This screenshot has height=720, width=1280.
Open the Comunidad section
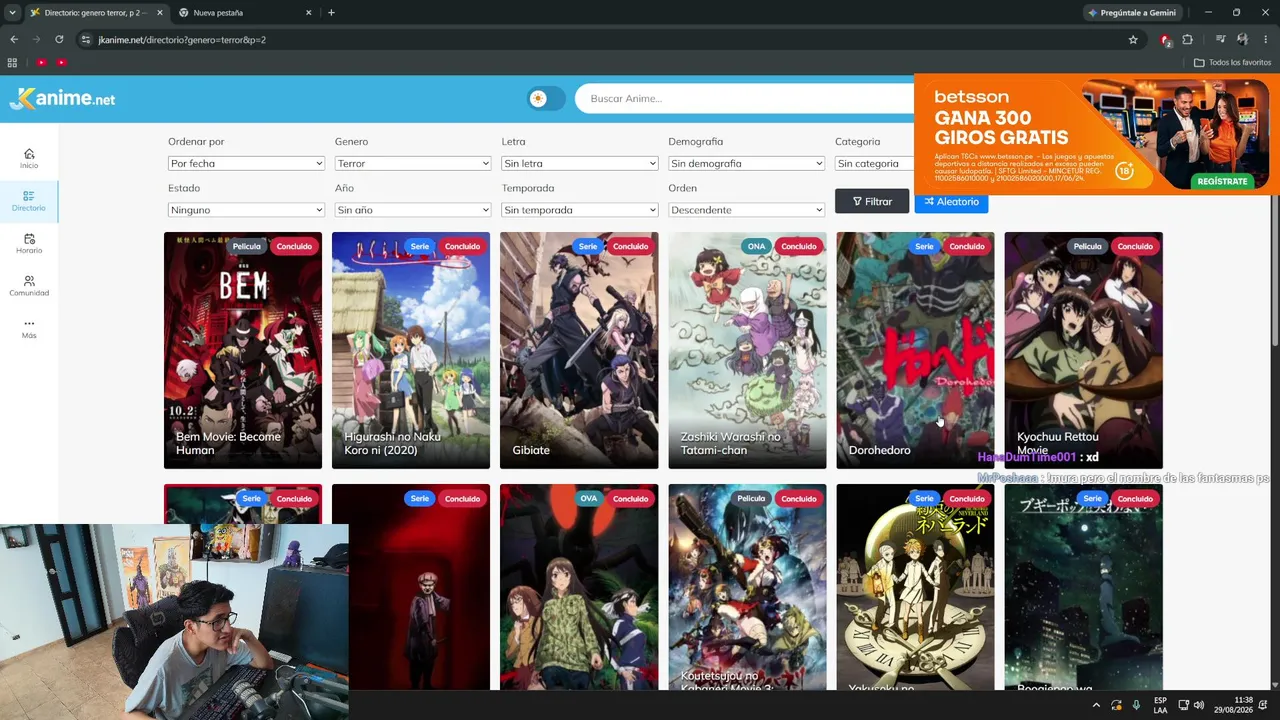pyautogui.click(x=29, y=286)
